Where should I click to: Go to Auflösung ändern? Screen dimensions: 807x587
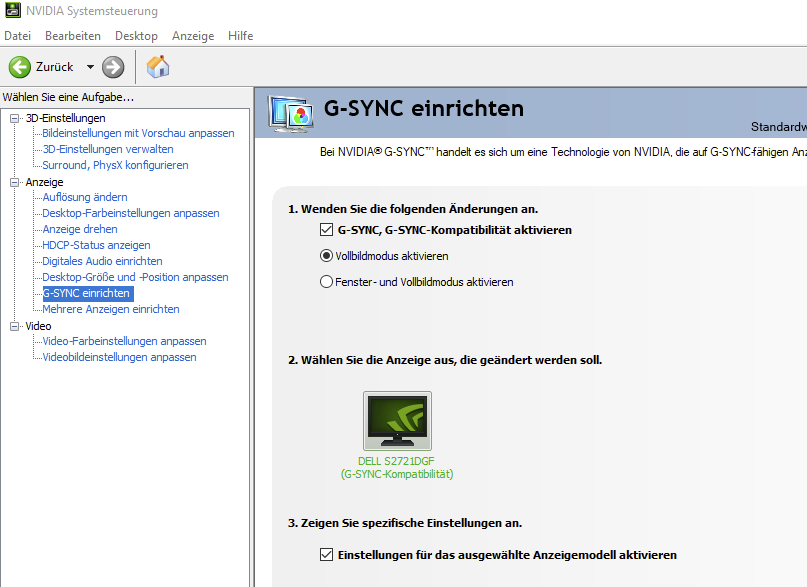click(85, 197)
